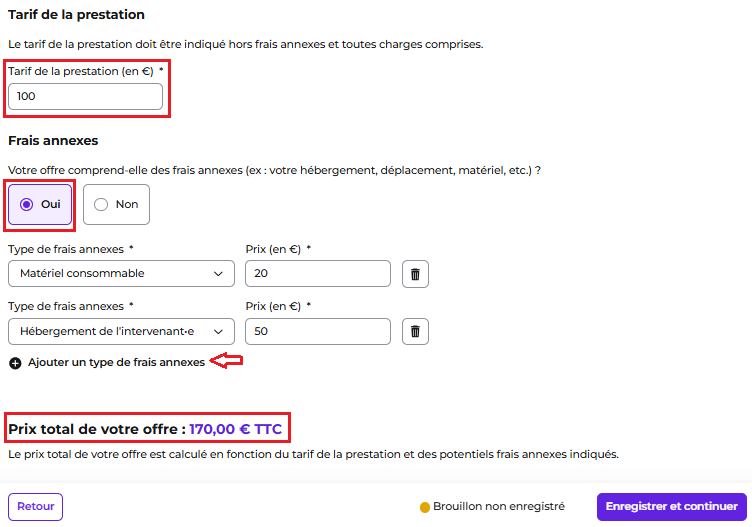Click the Brouillon non enregistré status text

pos(499,506)
